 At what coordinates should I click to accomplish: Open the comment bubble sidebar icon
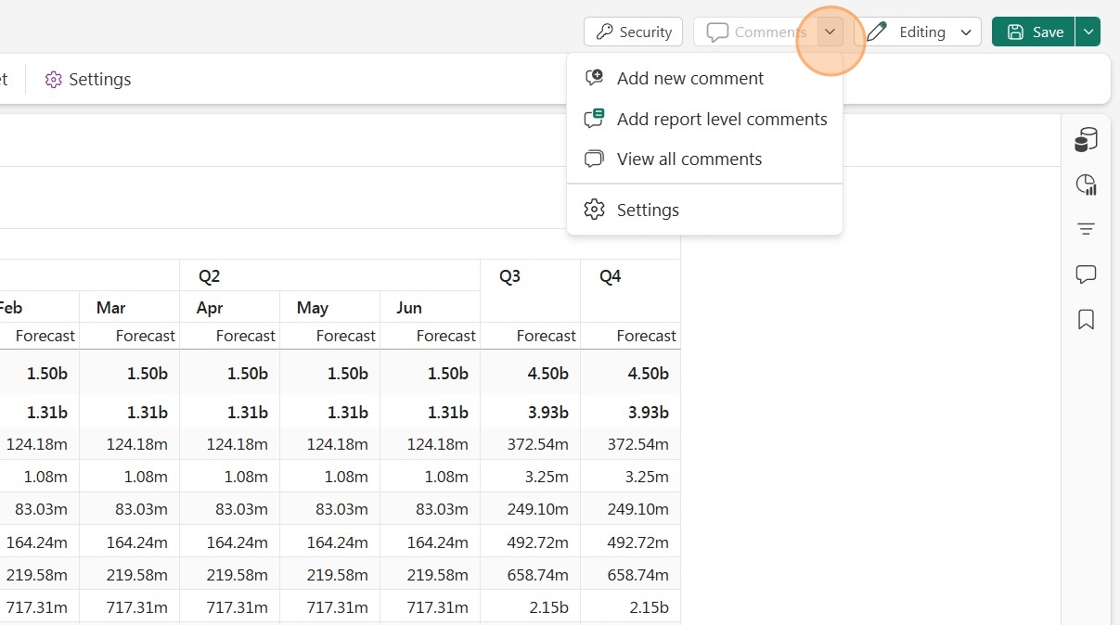point(1086,274)
